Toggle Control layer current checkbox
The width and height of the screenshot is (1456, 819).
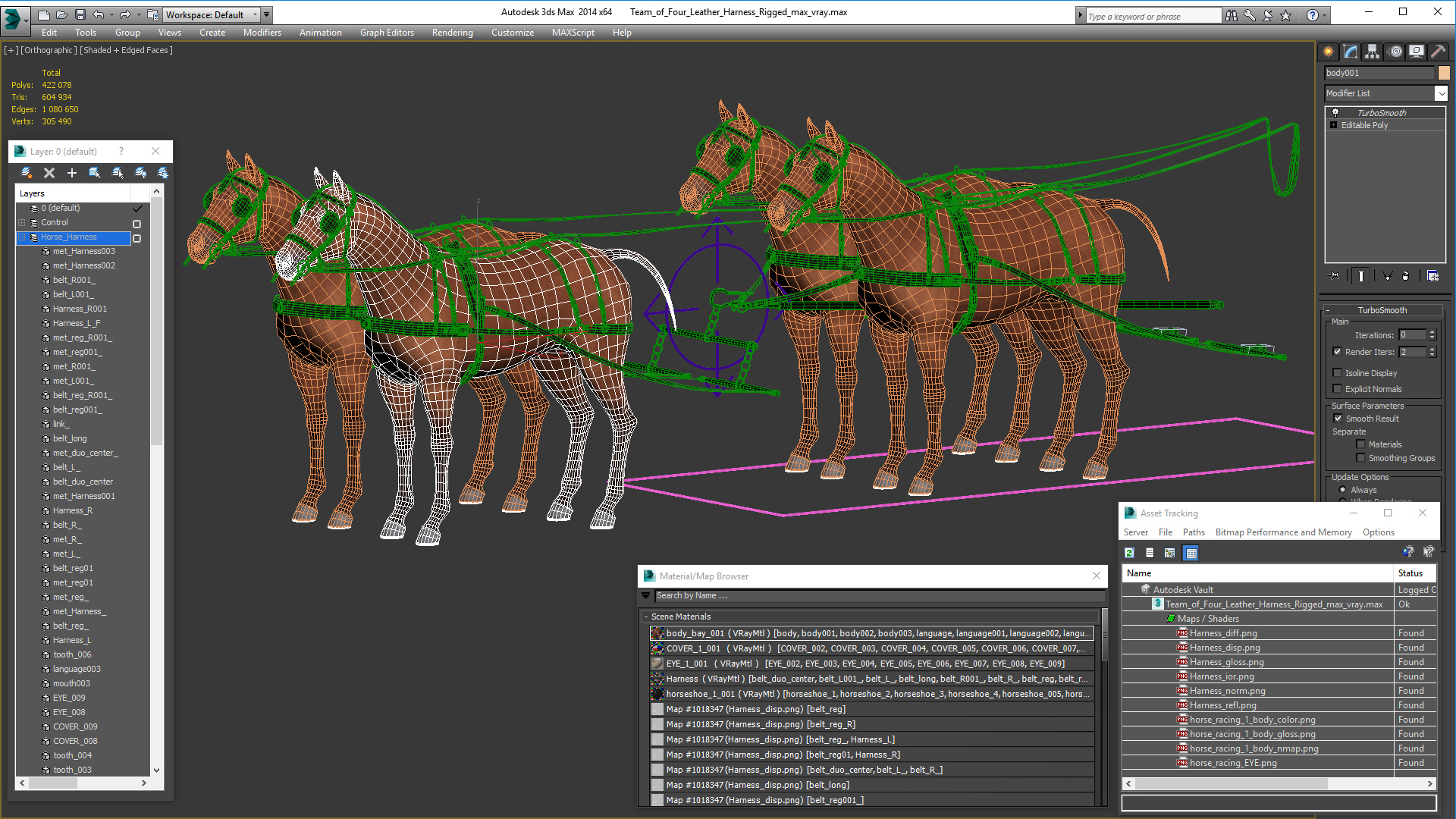click(136, 224)
